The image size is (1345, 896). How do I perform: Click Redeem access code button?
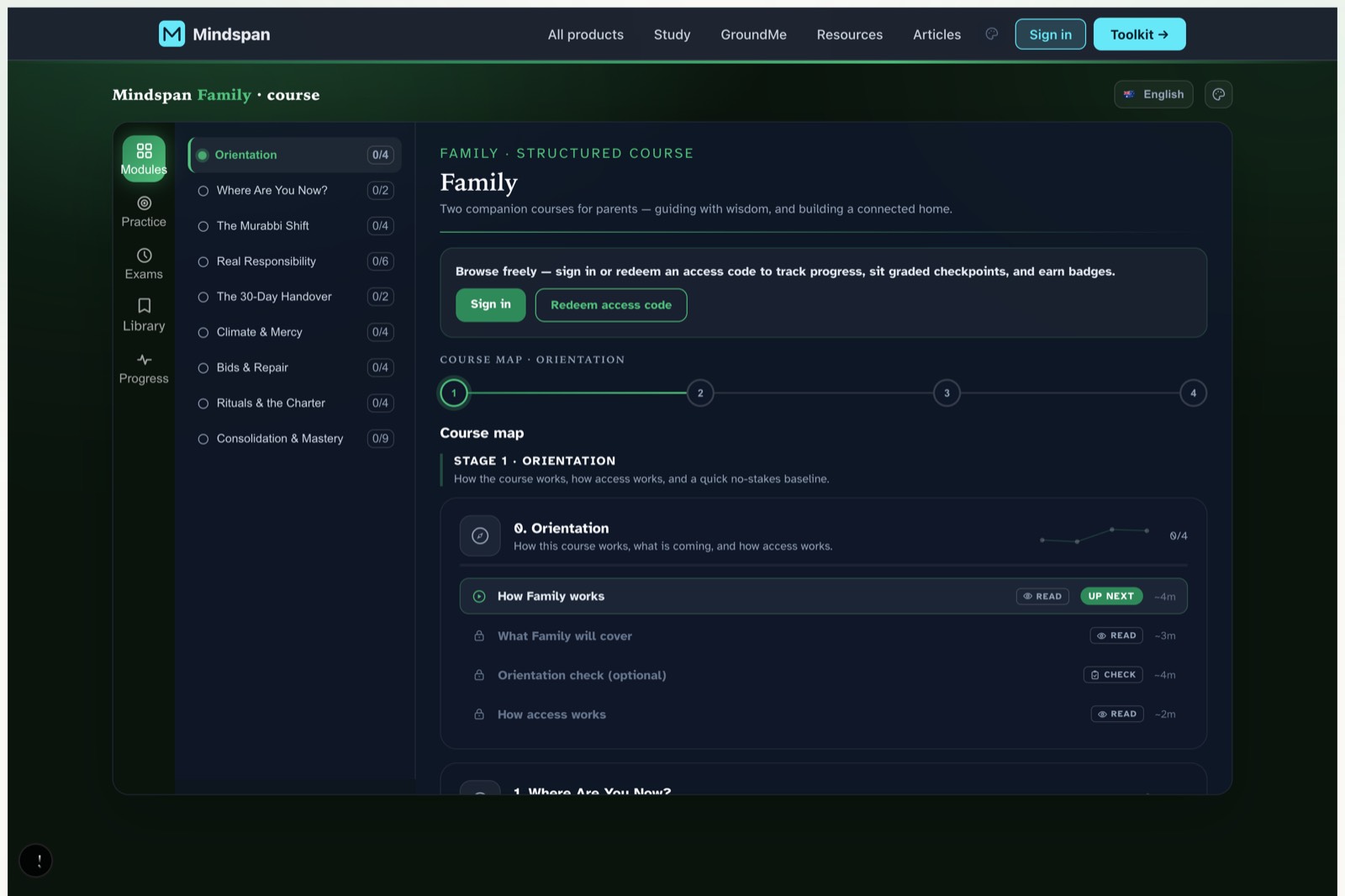coord(611,305)
